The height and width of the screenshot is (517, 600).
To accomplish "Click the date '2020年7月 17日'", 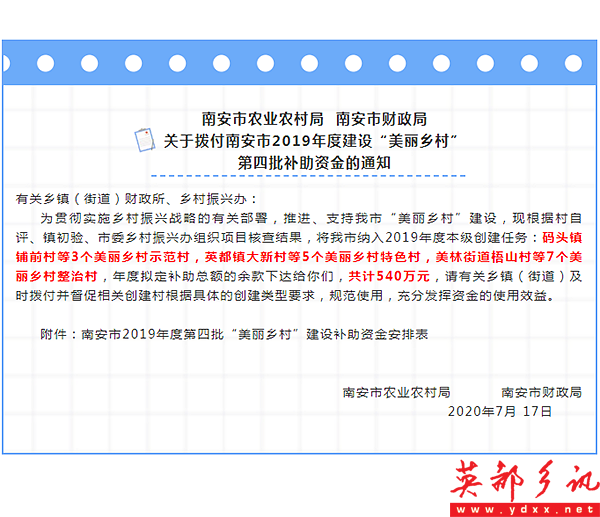I will [500, 411].
